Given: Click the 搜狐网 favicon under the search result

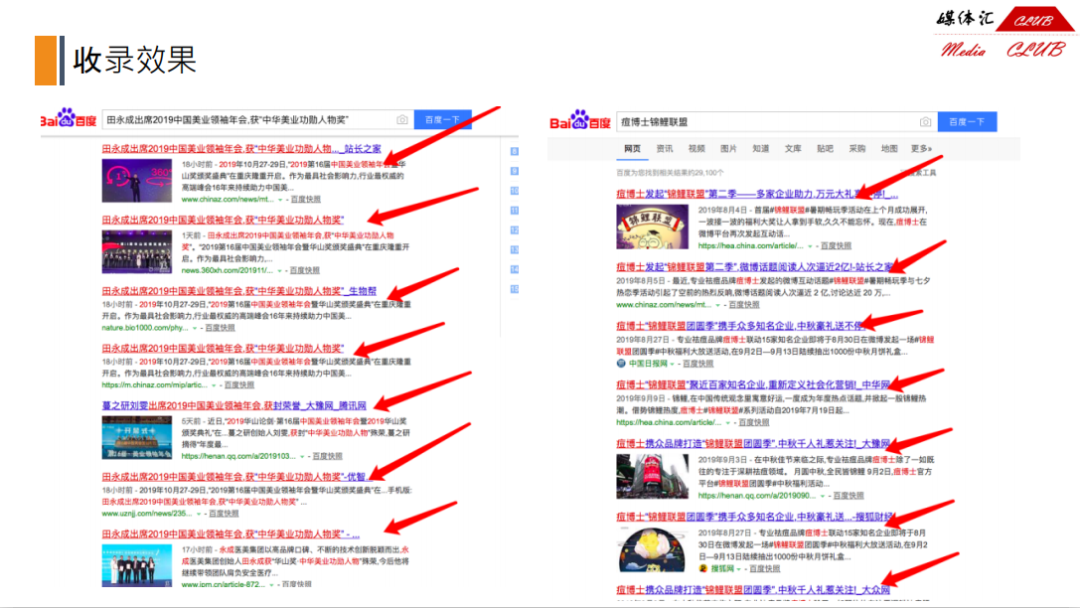Looking at the screenshot, I should coord(703,567).
